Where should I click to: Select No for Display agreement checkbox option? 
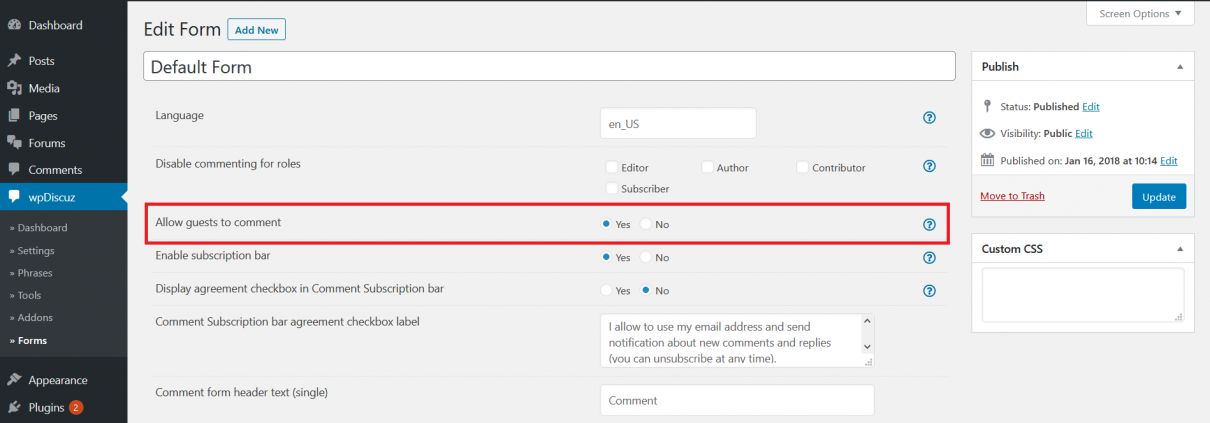pyautogui.click(x=645, y=290)
